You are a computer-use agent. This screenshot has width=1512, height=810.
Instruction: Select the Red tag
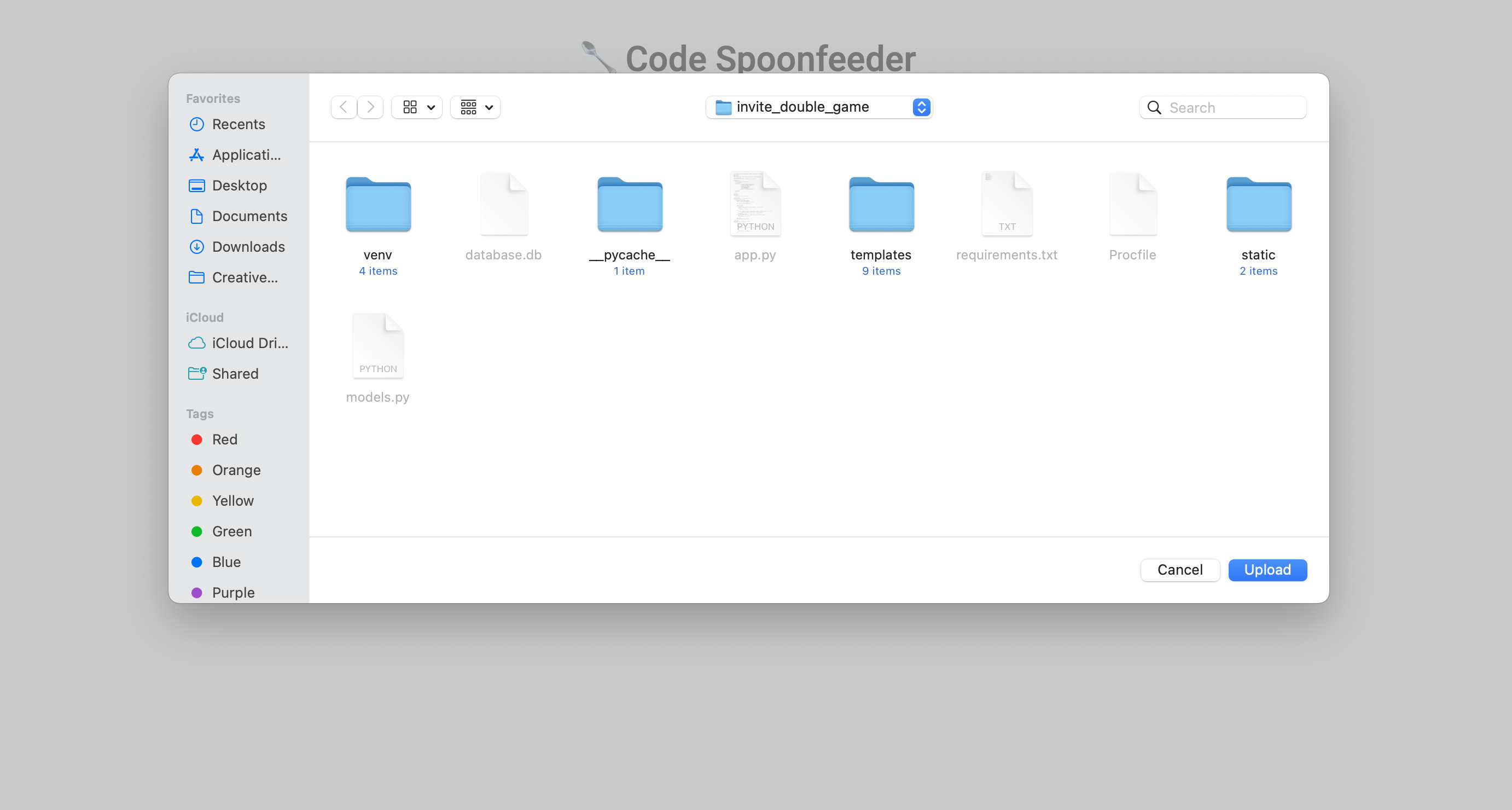click(x=224, y=439)
